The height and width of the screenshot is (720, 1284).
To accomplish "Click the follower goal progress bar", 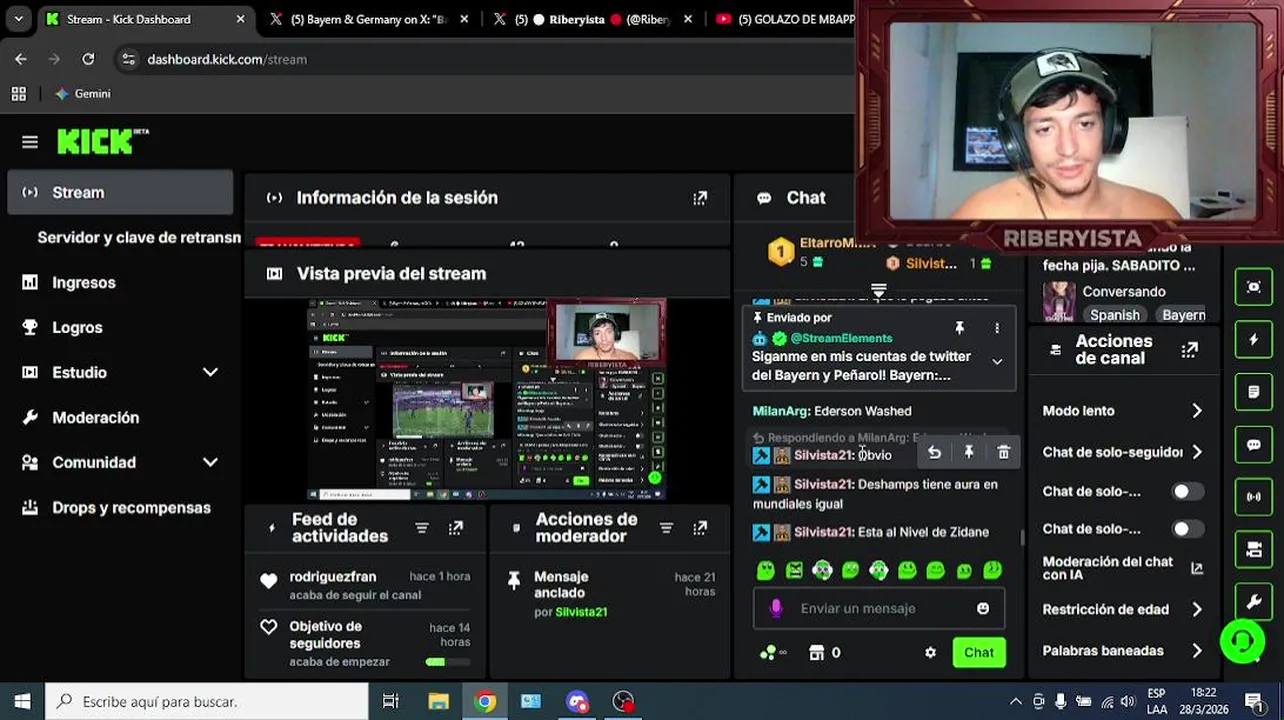I will pos(449,661).
